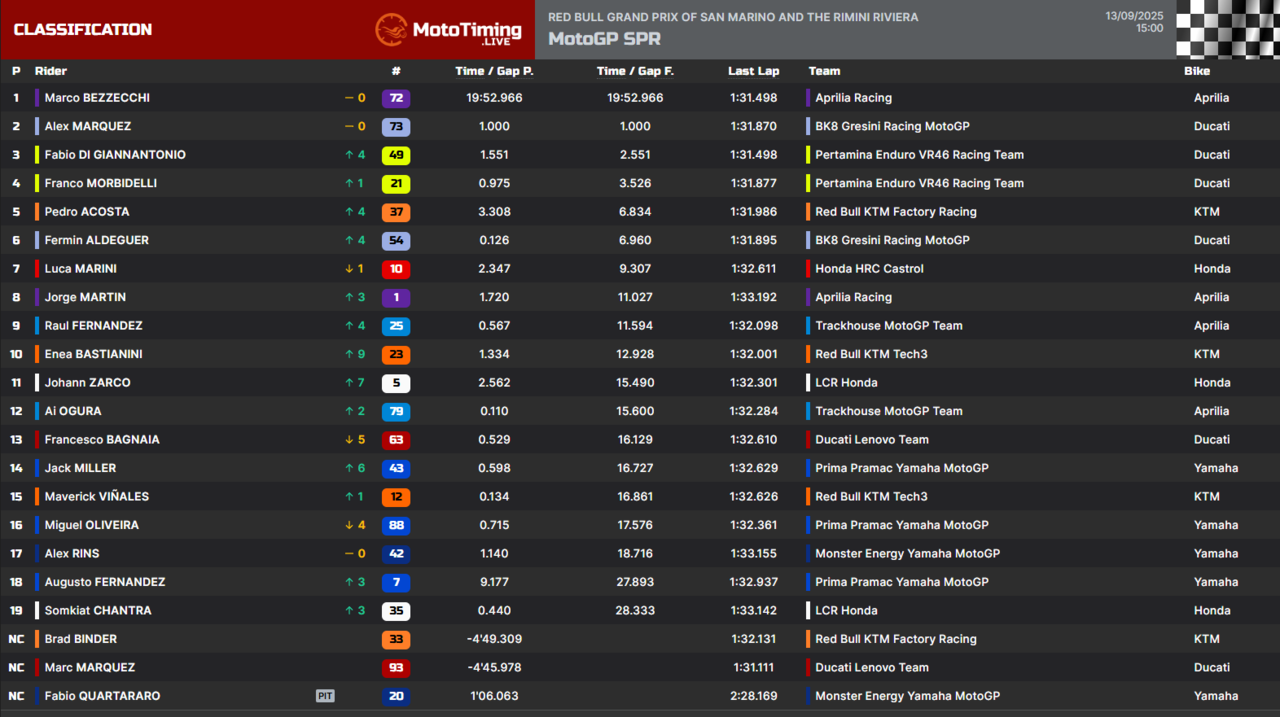Screen dimensions: 1280x717
Task: Click the MotoGP SPR session label
Action: [x=604, y=40]
